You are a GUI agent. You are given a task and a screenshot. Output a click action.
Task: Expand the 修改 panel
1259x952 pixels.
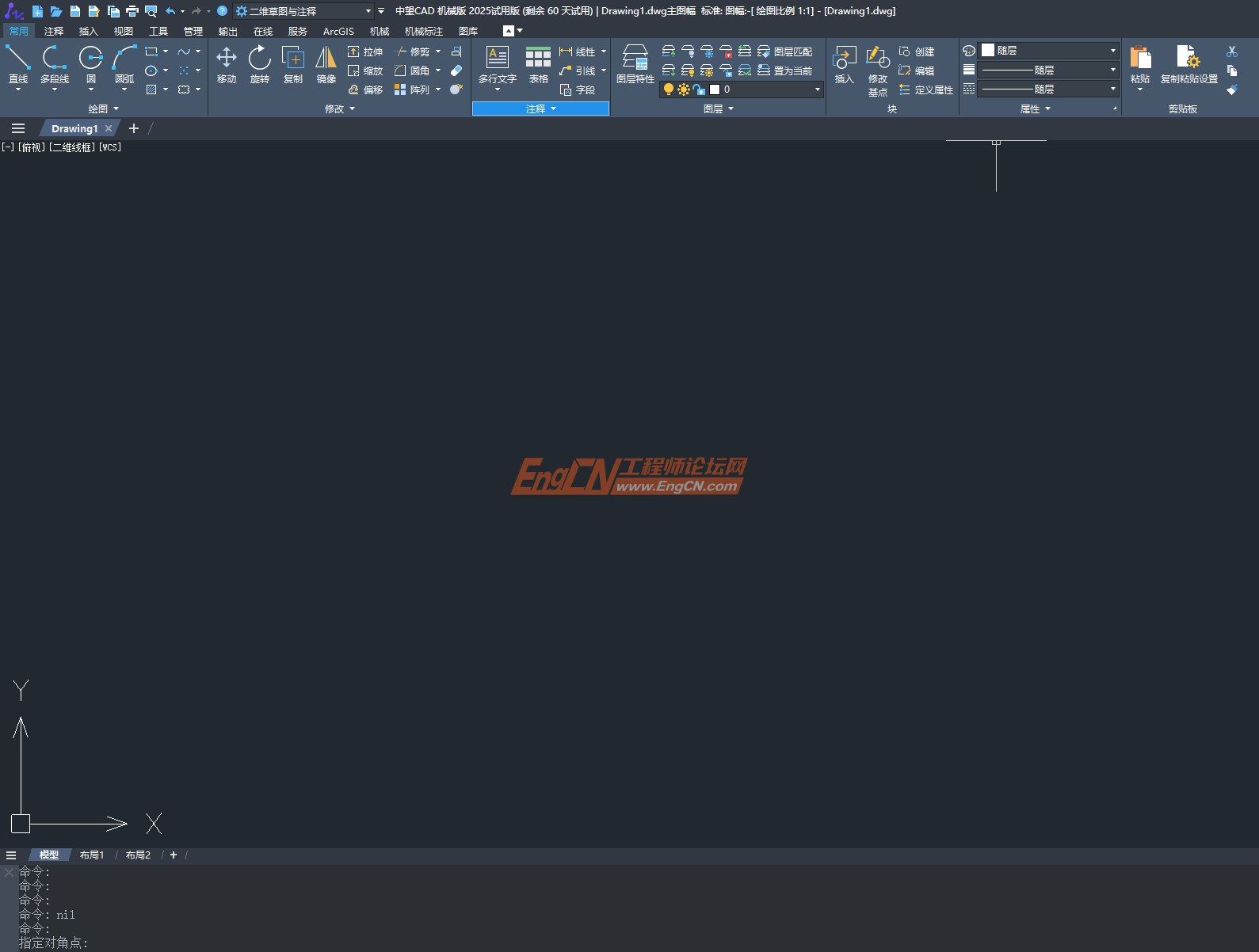coord(340,109)
